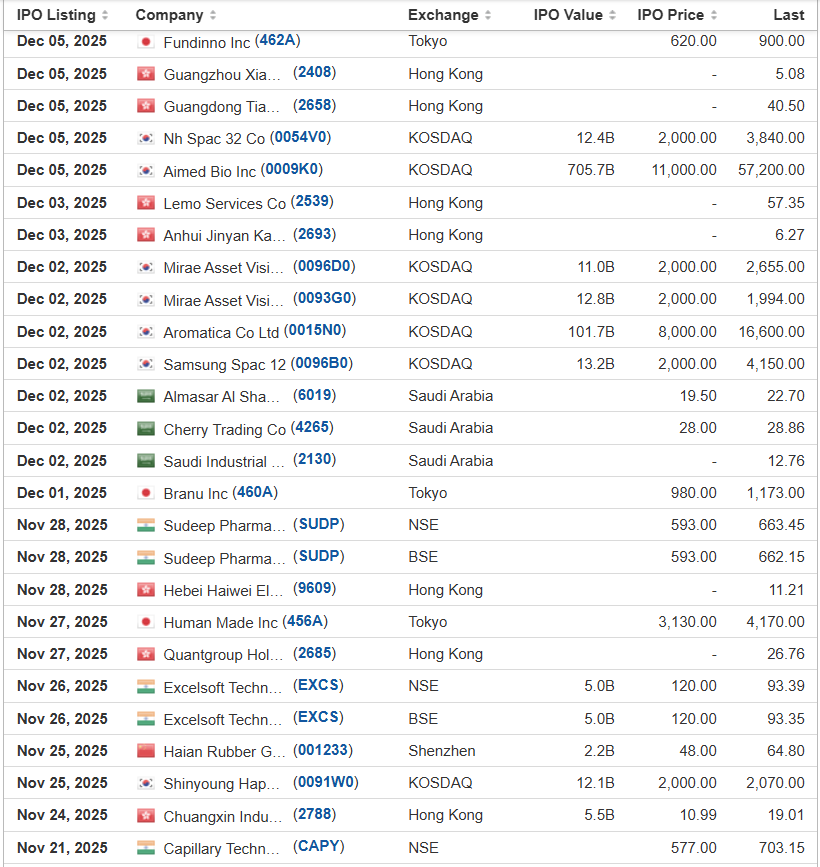Sort by Company column arrows
The height and width of the screenshot is (867, 820).
[213, 15]
